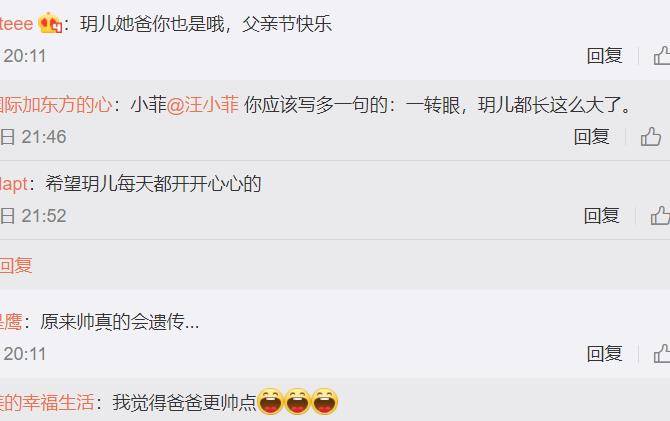This screenshot has width=670, height=421.
Task: Click the 20:11 timestamp under teee's comment
Action: pyautogui.click(x=23, y=56)
